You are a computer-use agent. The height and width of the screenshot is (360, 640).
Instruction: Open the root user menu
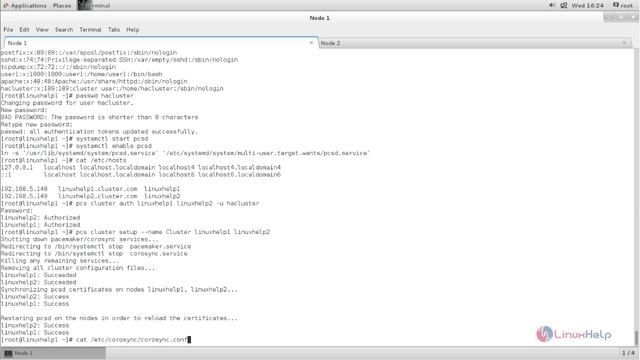(623, 5)
